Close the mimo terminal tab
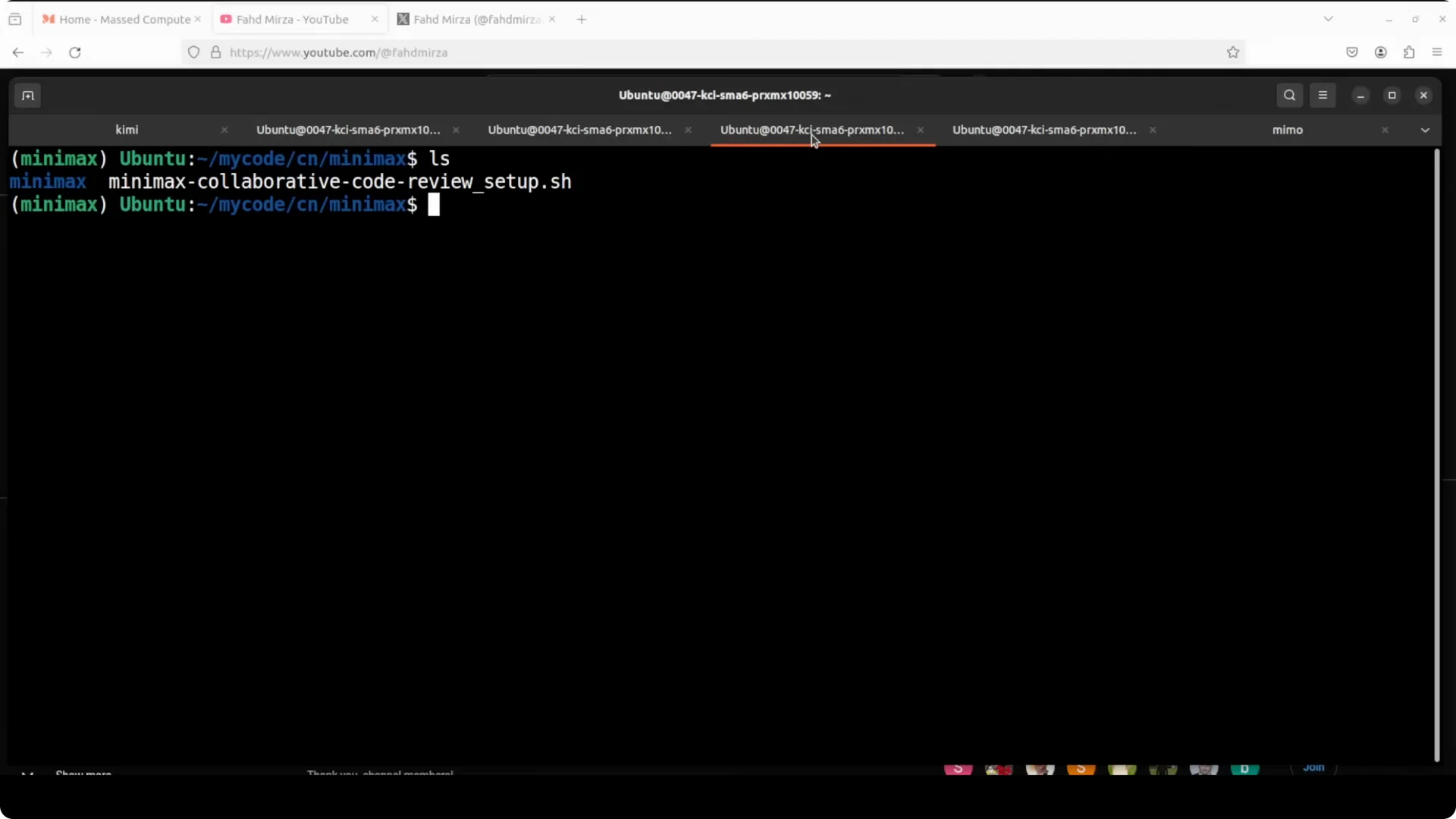 [x=1385, y=130]
